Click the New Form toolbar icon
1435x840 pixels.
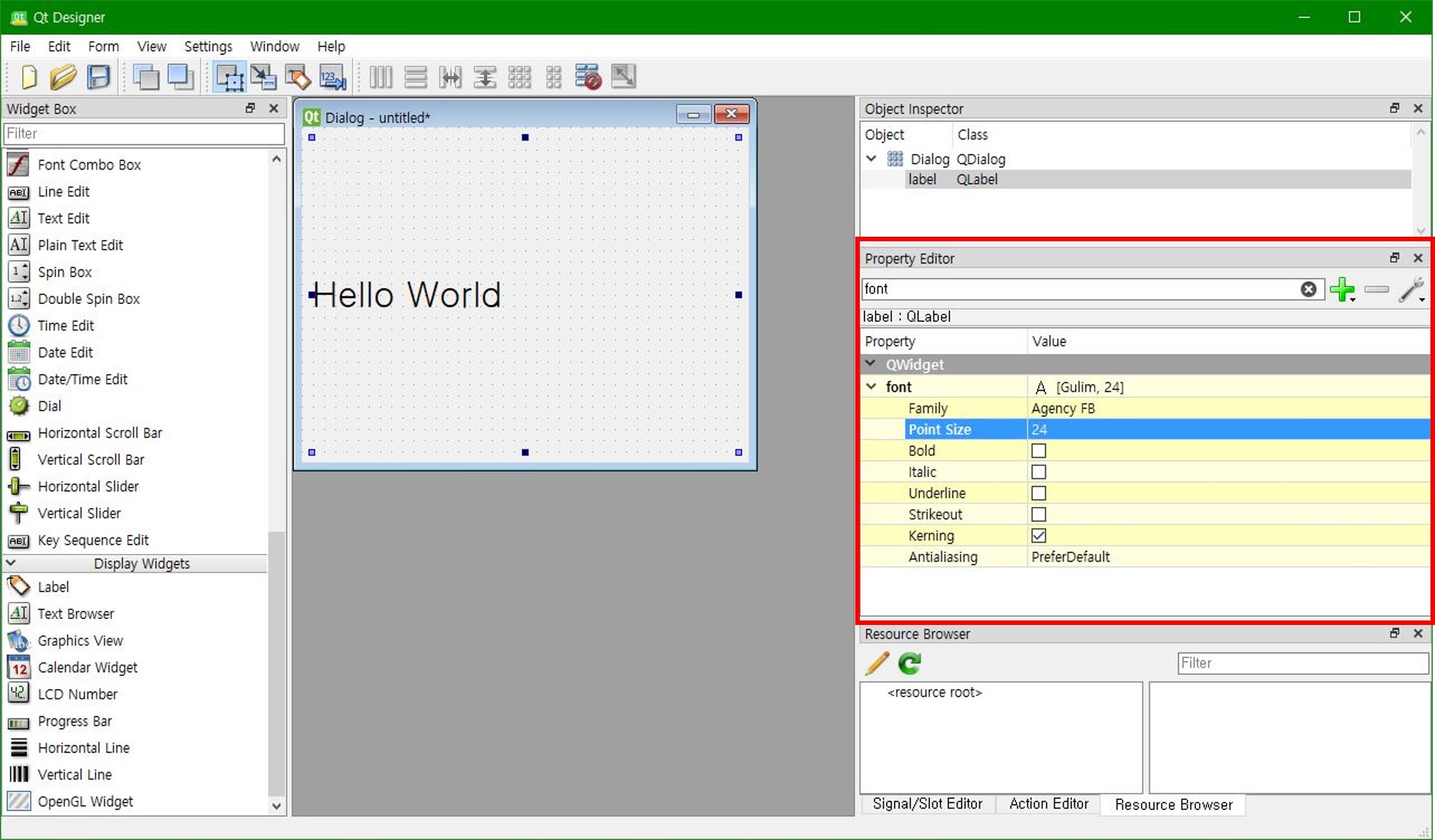[28, 77]
